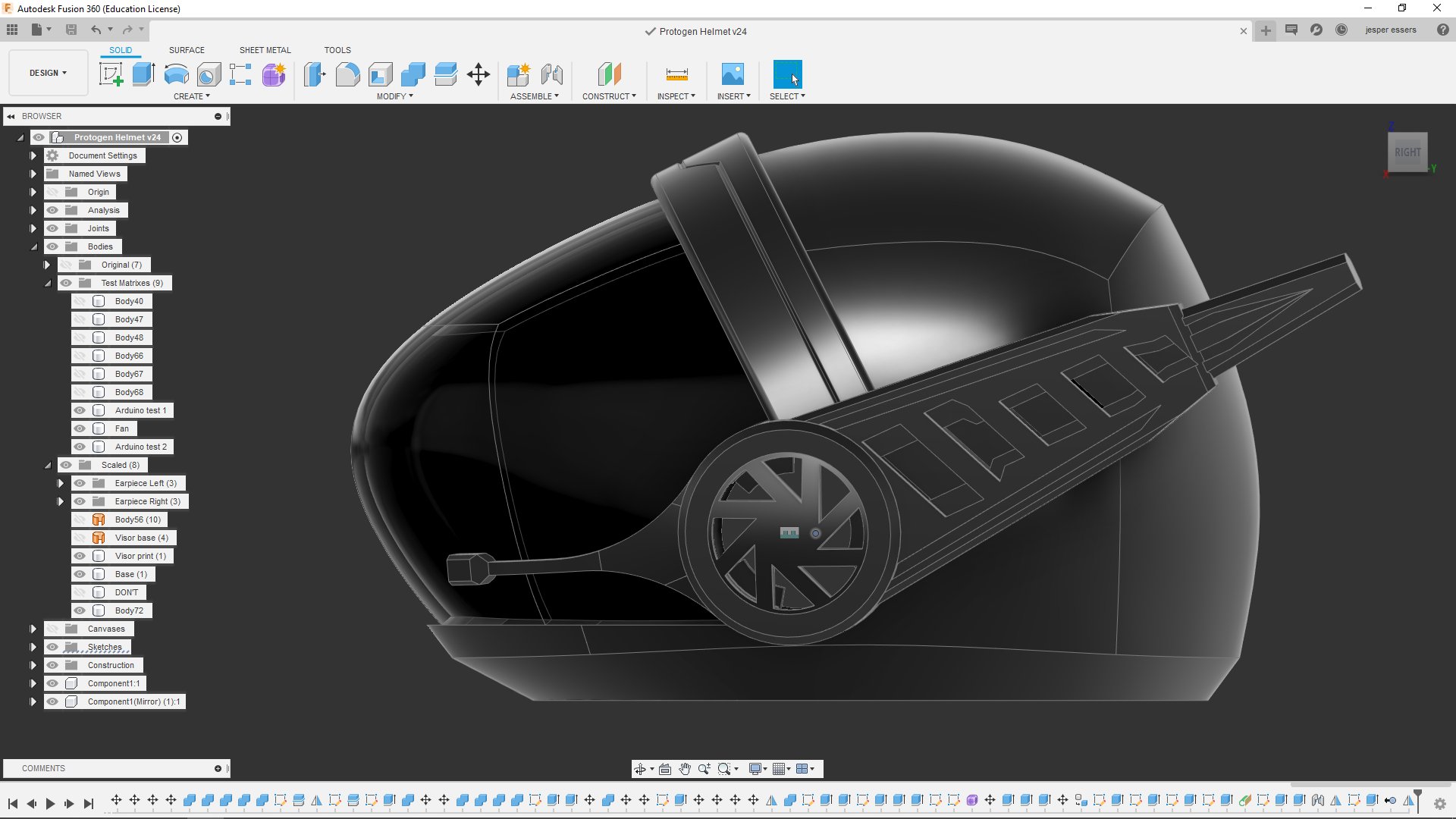Select the Move/Copy tool icon

[x=479, y=74]
